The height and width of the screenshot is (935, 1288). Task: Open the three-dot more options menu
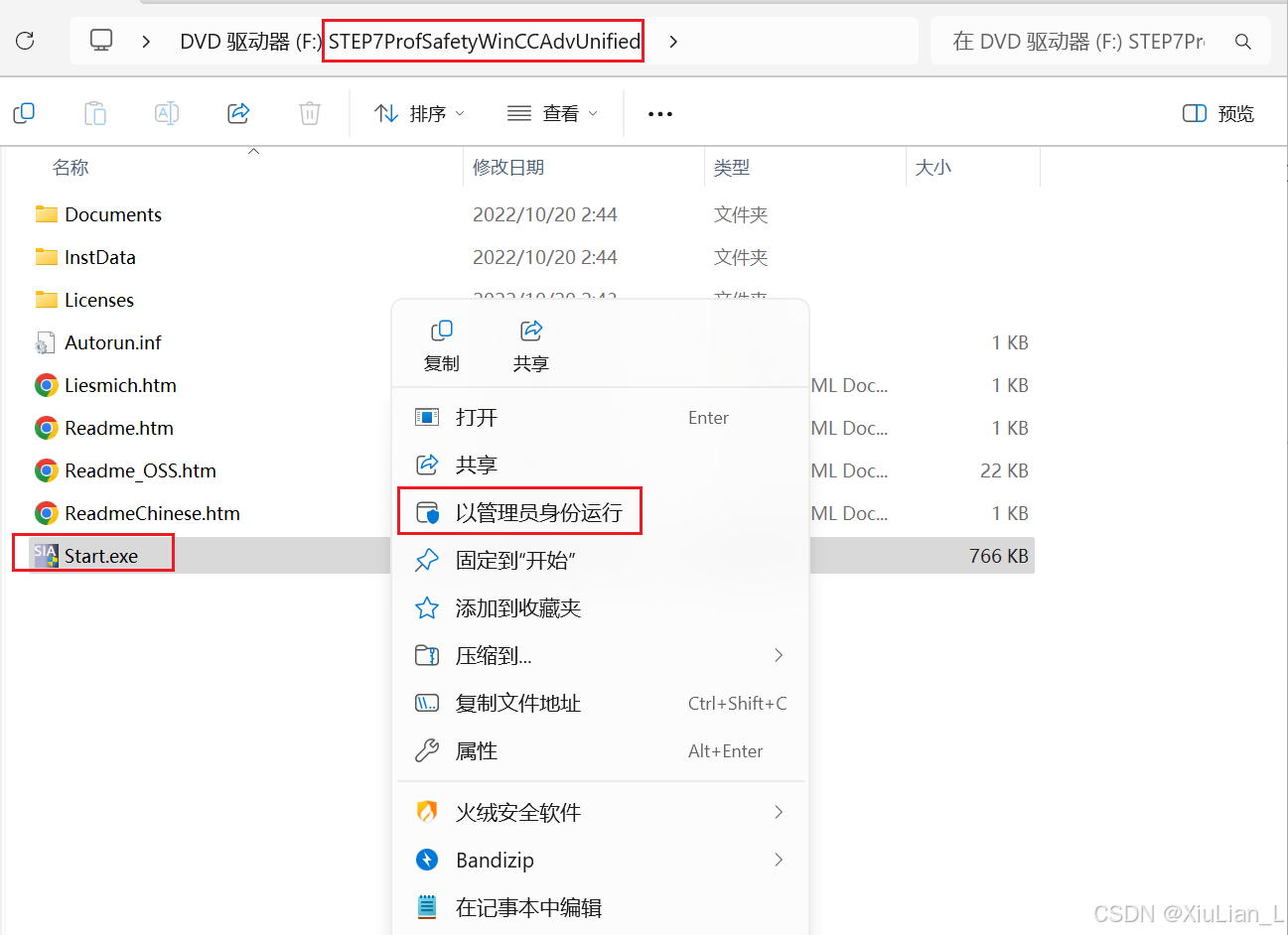[660, 114]
